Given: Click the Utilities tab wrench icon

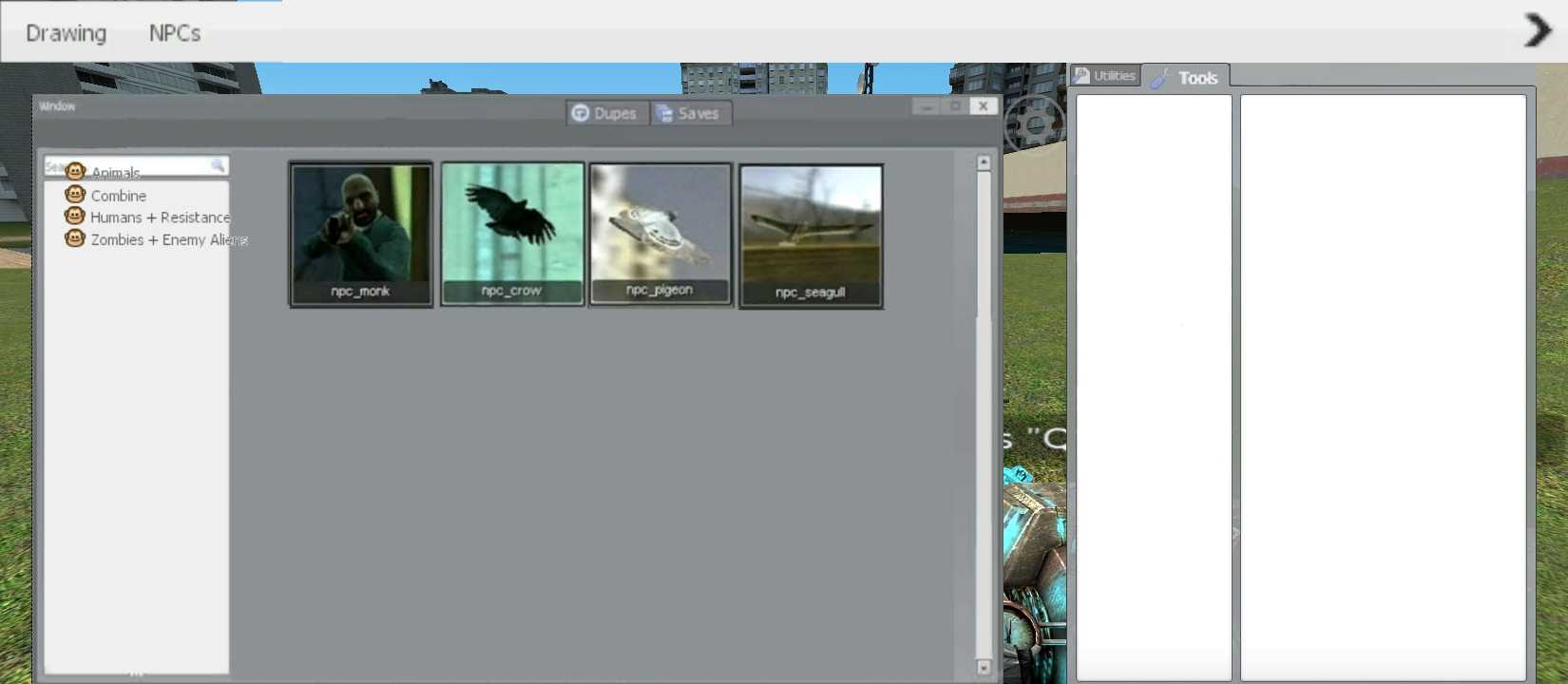Looking at the screenshot, I should [x=1082, y=76].
